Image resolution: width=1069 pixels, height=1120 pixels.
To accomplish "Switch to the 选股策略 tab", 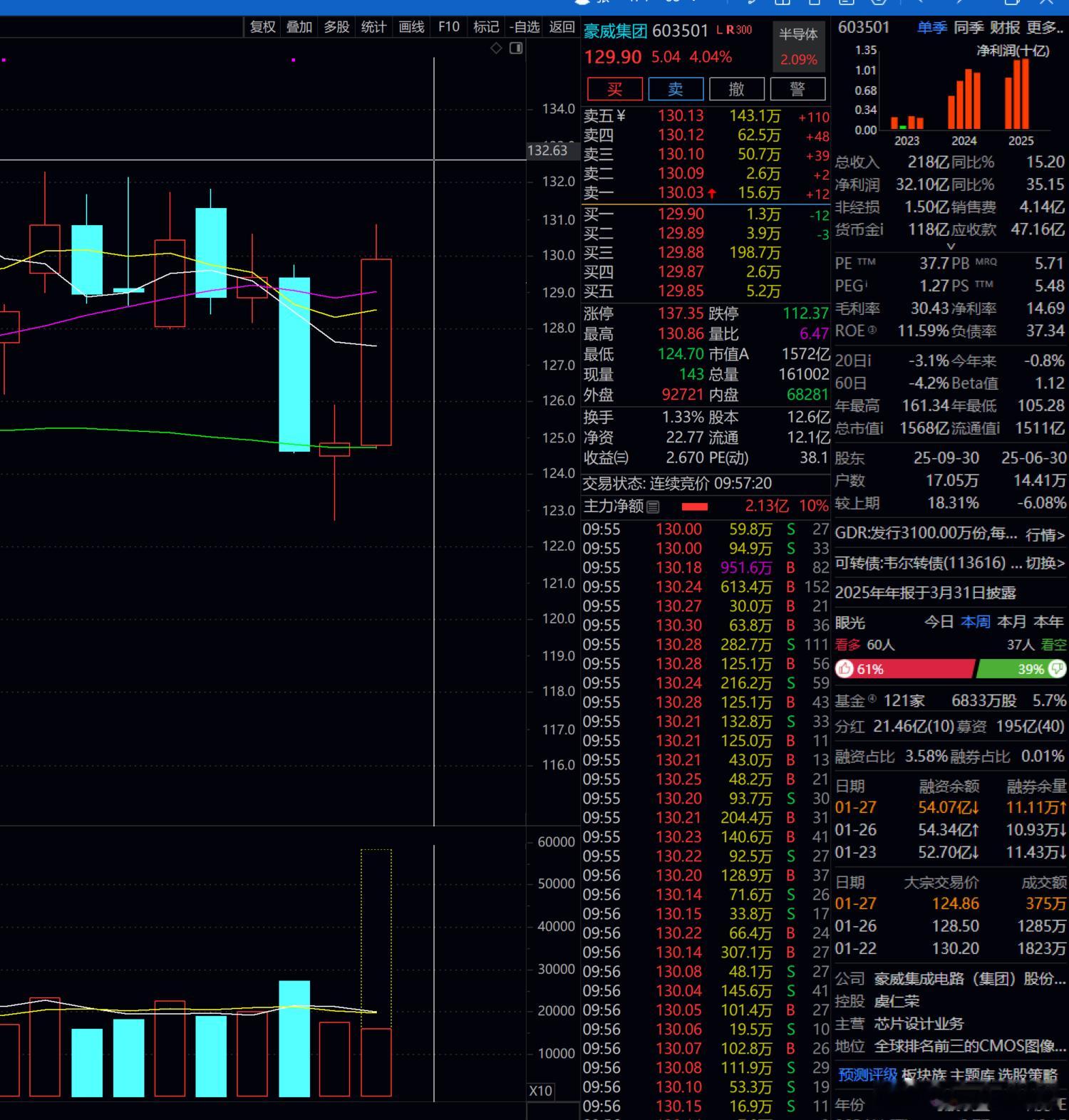I will pos(1028,1075).
